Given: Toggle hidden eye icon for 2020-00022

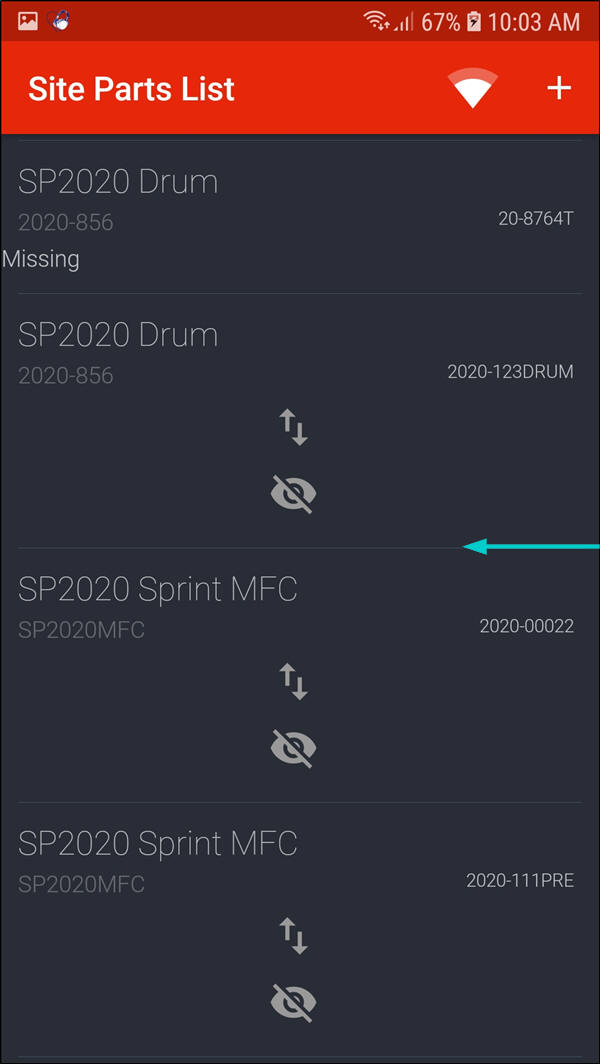Looking at the screenshot, I should (x=293, y=748).
